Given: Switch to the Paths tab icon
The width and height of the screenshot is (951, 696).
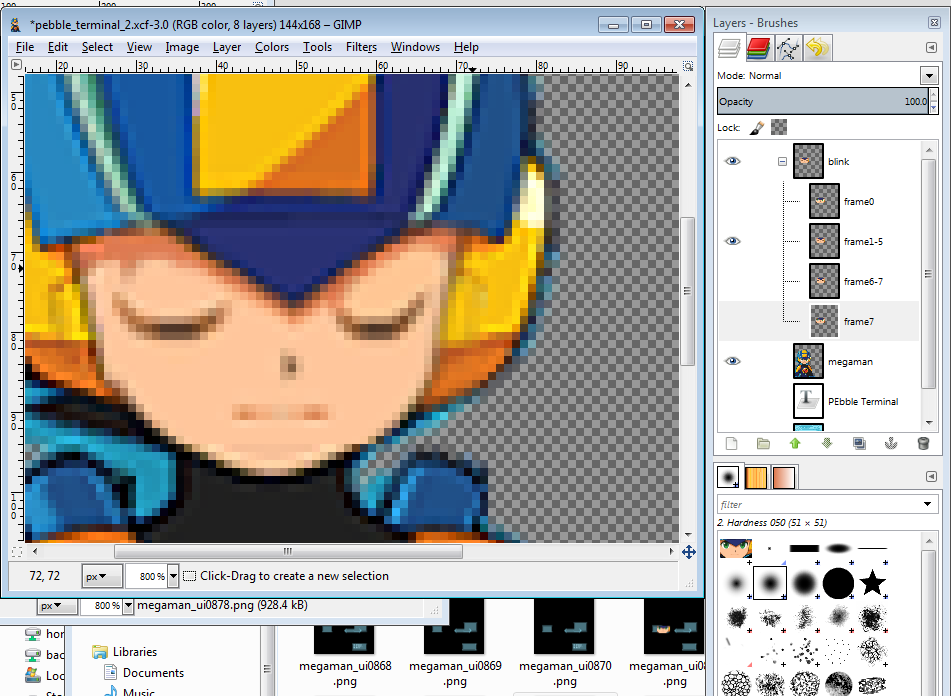Looking at the screenshot, I should tap(788, 48).
